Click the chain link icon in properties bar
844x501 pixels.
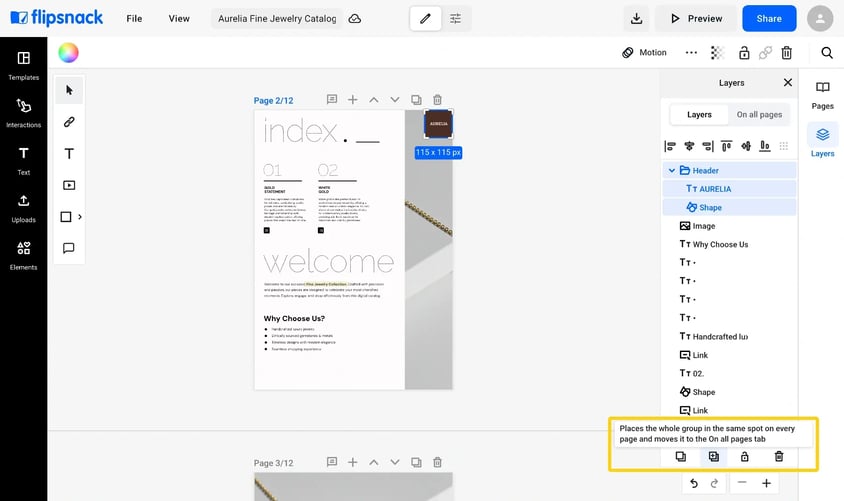765,52
